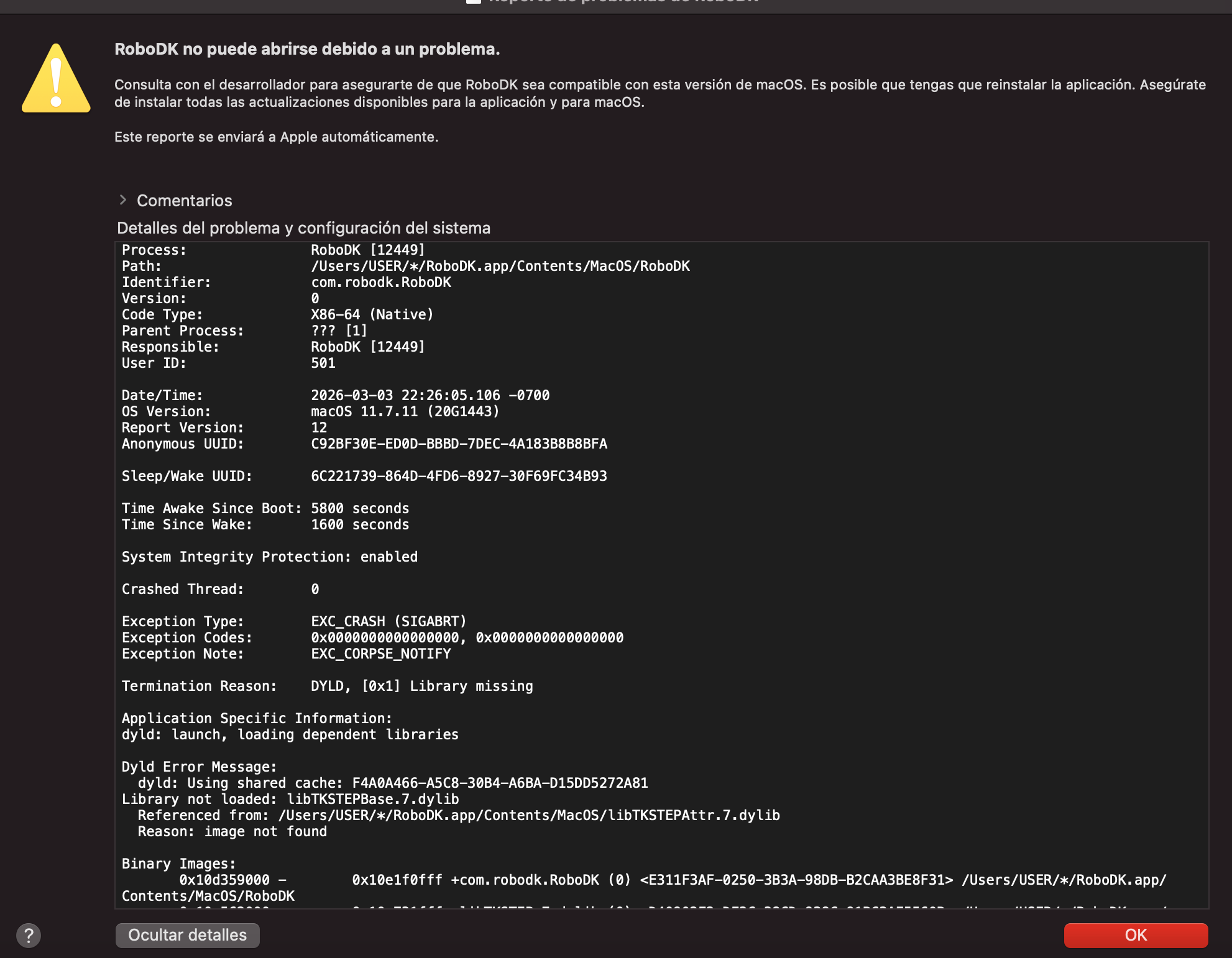Click the 'Detalles del problema y configuración' label

click(303, 228)
